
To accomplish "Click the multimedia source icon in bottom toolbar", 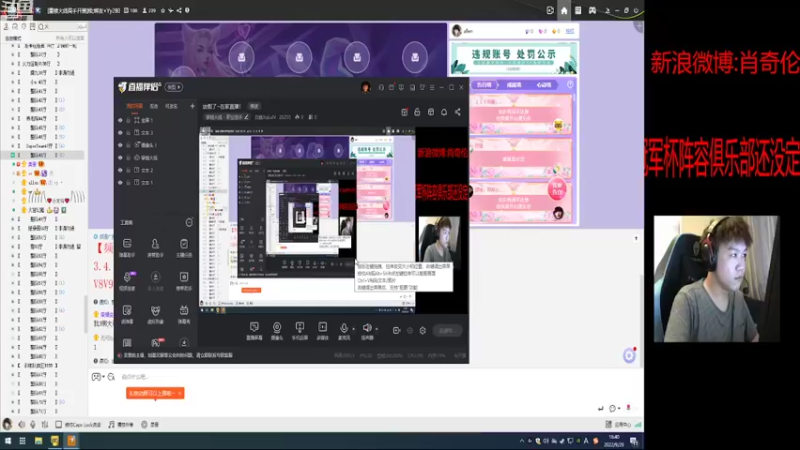I will tap(322, 328).
